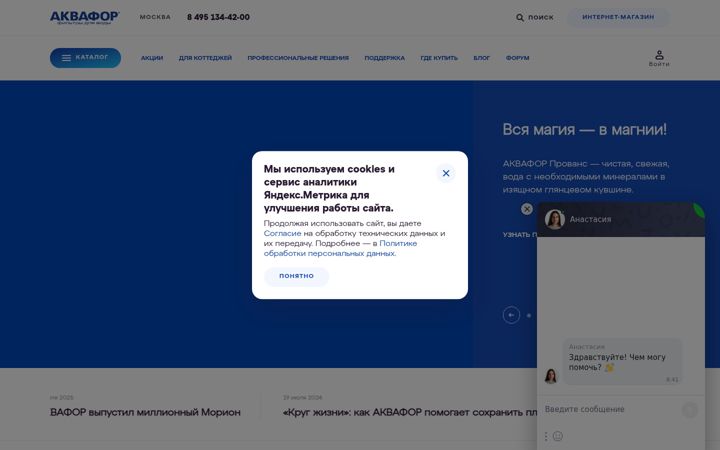Close the cookies notice with the X icon
The height and width of the screenshot is (450, 720).
pos(445,173)
